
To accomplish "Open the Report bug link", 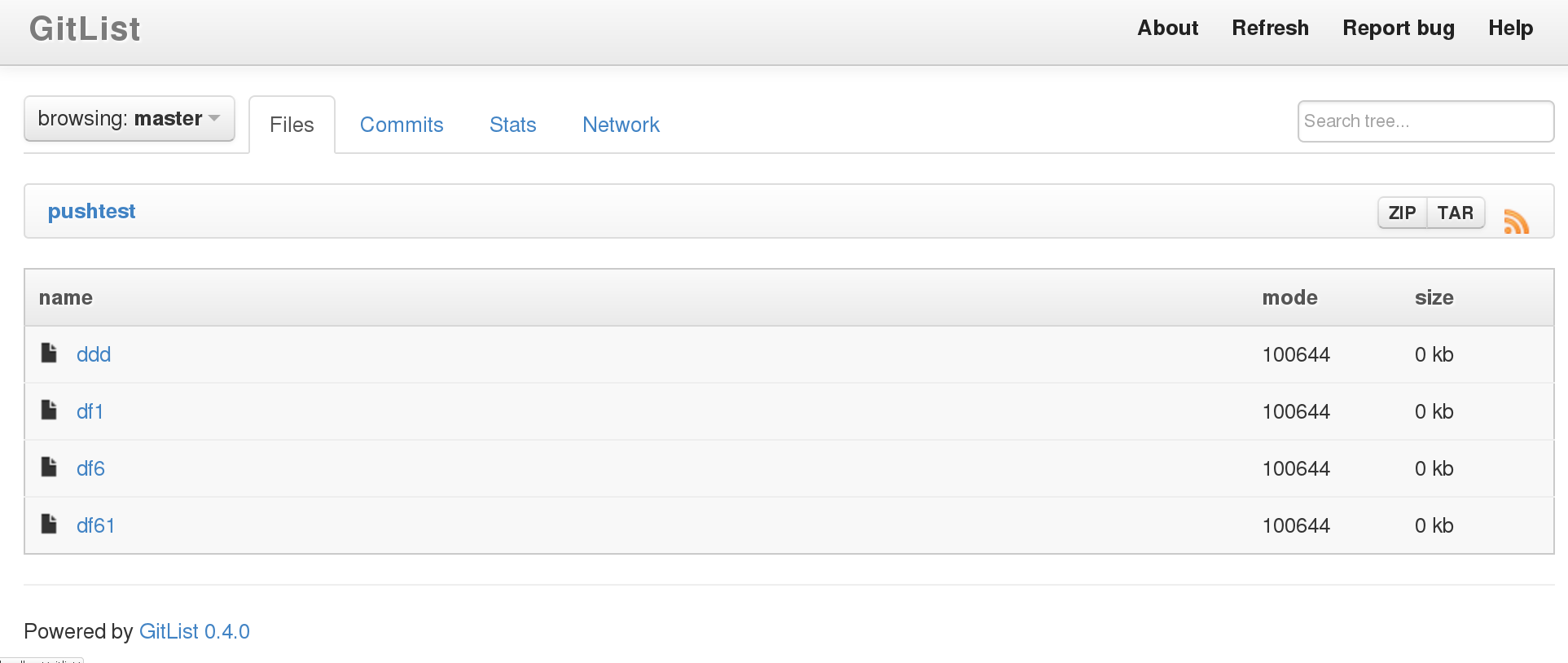I will point(1399,28).
